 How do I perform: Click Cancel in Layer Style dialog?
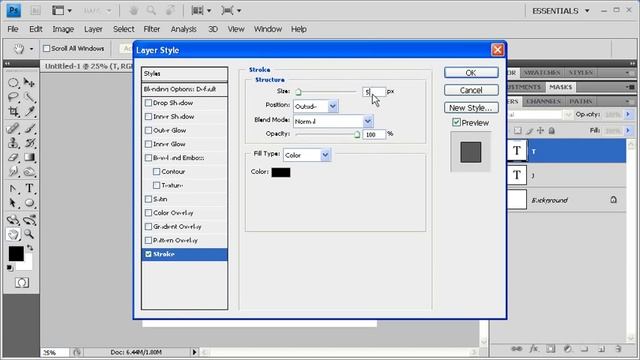click(x=471, y=90)
